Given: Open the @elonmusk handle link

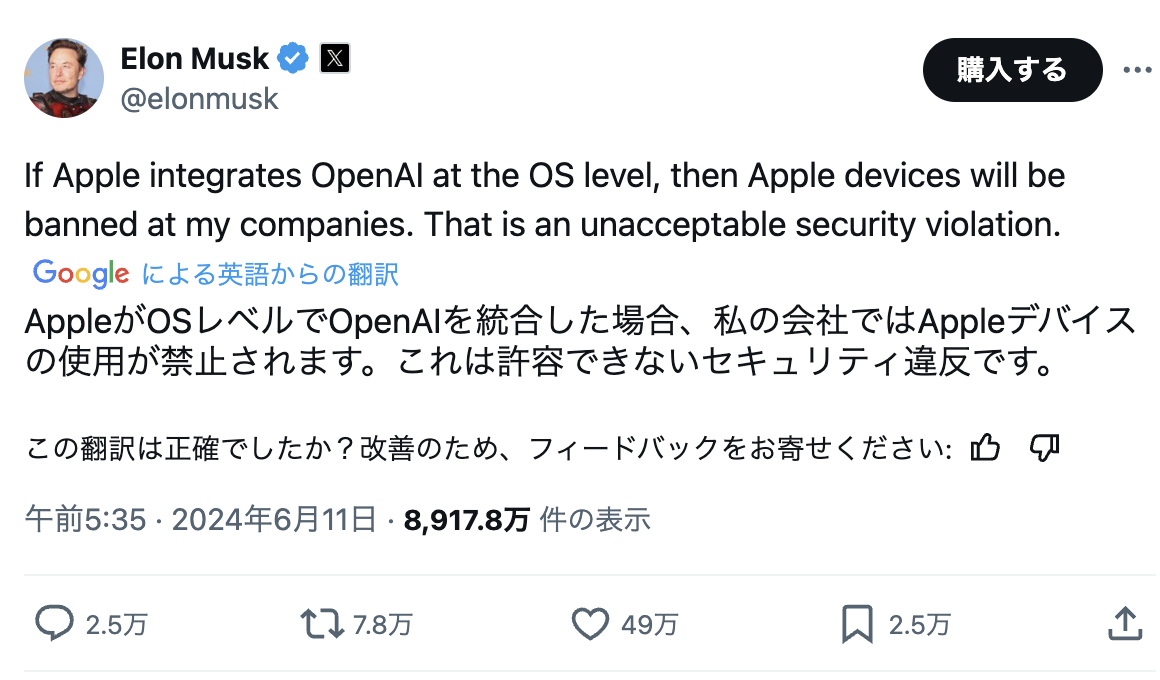Looking at the screenshot, I should 200,99.
